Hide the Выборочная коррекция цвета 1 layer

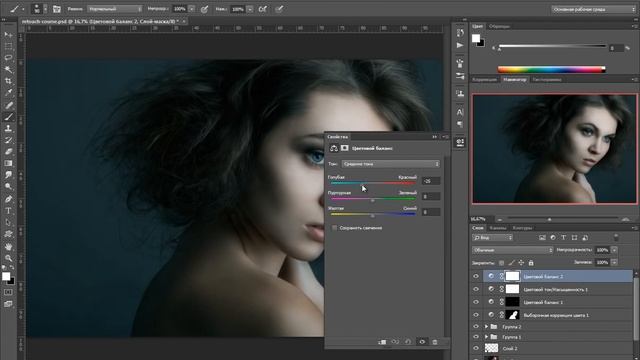pyautogui.click(x=476, y=315)
